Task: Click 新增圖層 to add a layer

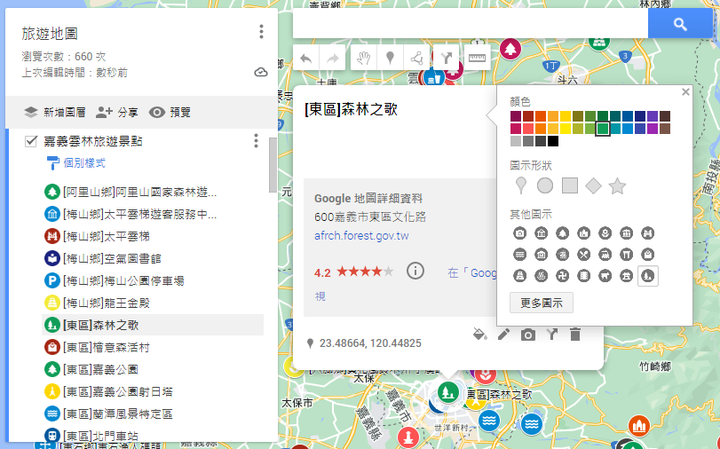Action: pyautogui.click(x=55, y=112)
